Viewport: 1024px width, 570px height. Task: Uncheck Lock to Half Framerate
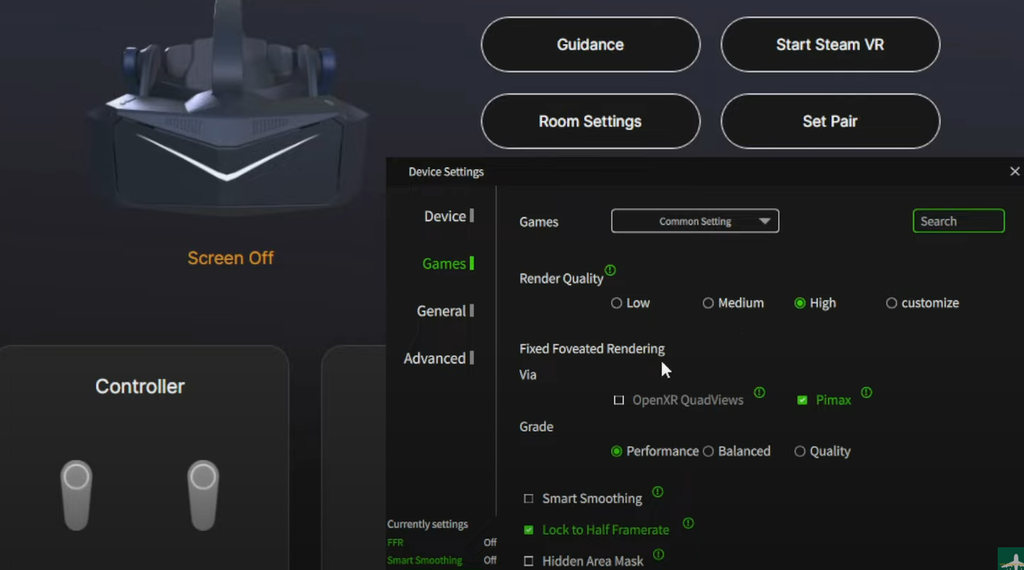coord(529,530)
